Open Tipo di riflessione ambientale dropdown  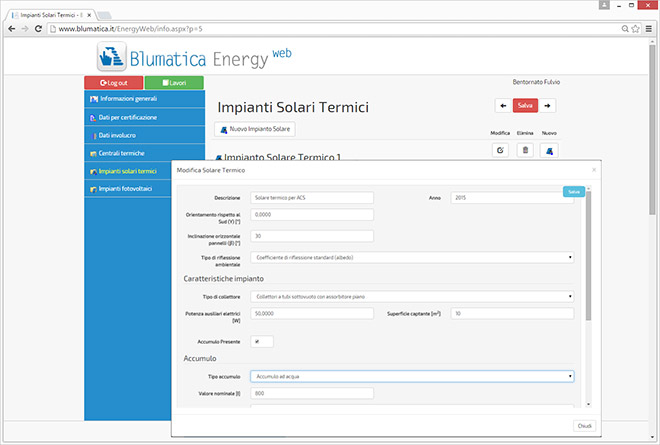point(412,257)
